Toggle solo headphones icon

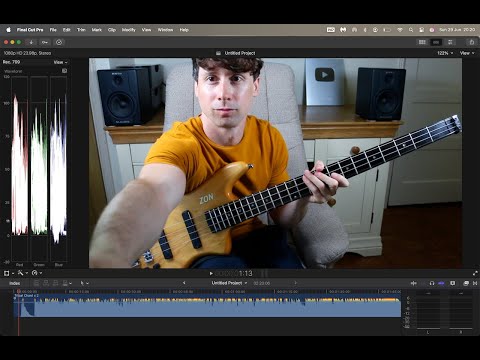tap(432, 283)
